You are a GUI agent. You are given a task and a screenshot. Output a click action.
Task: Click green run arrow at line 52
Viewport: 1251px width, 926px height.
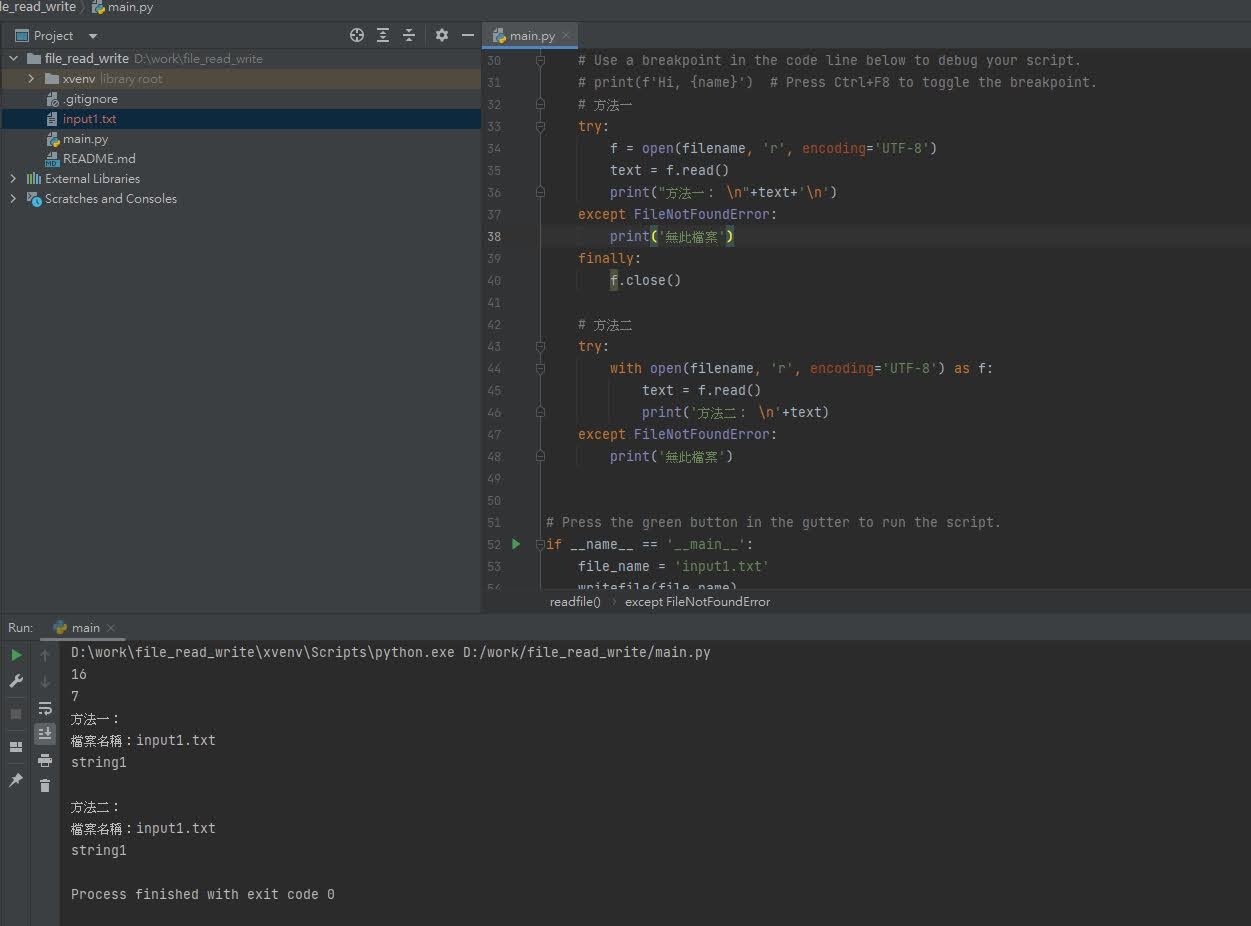[516, 544]
